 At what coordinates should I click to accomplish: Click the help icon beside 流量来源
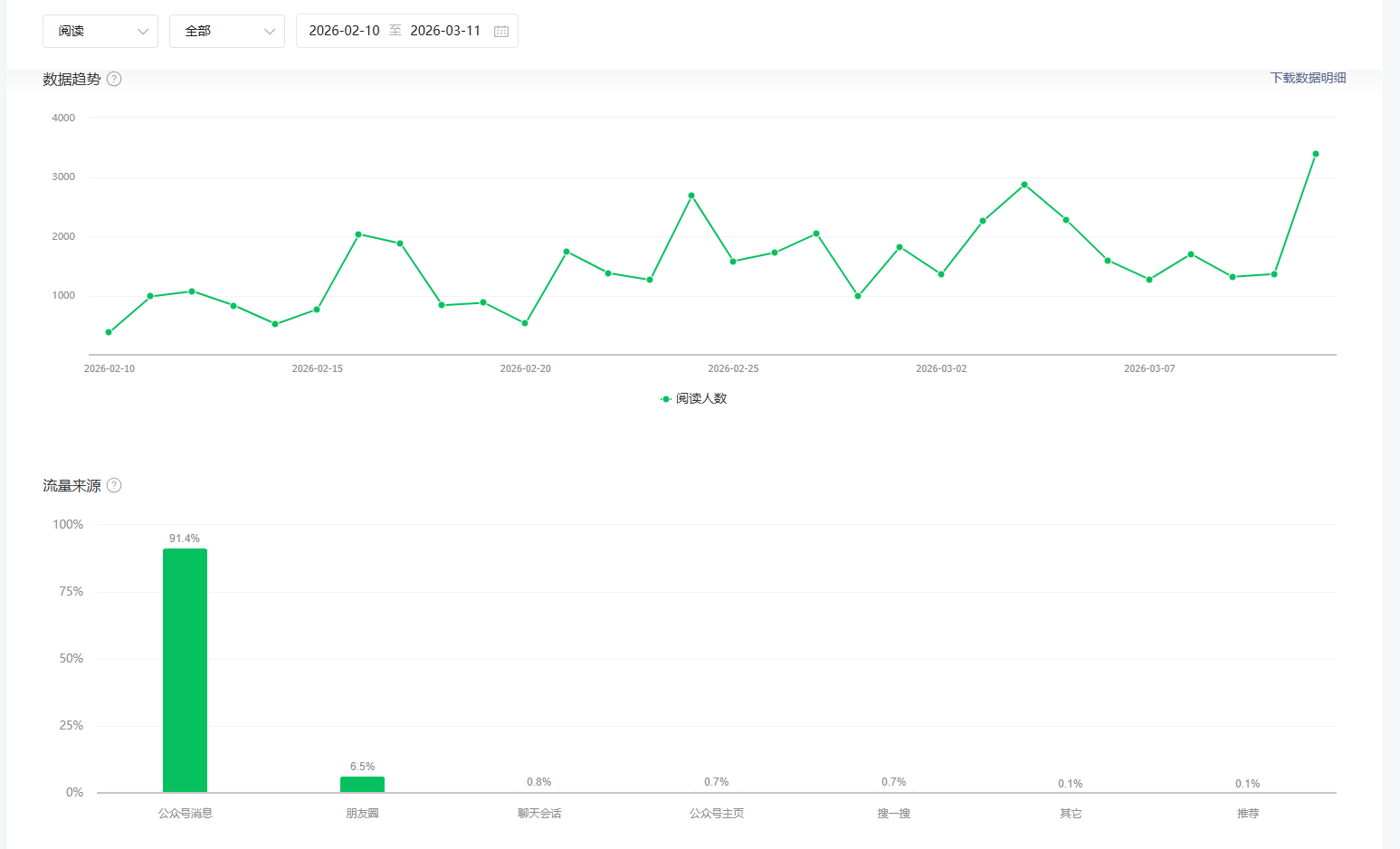point(114,485)
